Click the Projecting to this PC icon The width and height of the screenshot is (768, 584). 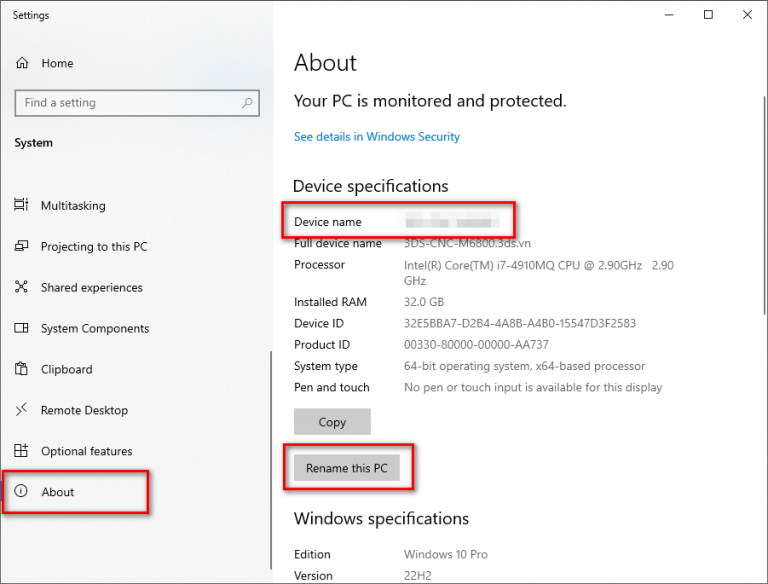[x=21, y=246]
